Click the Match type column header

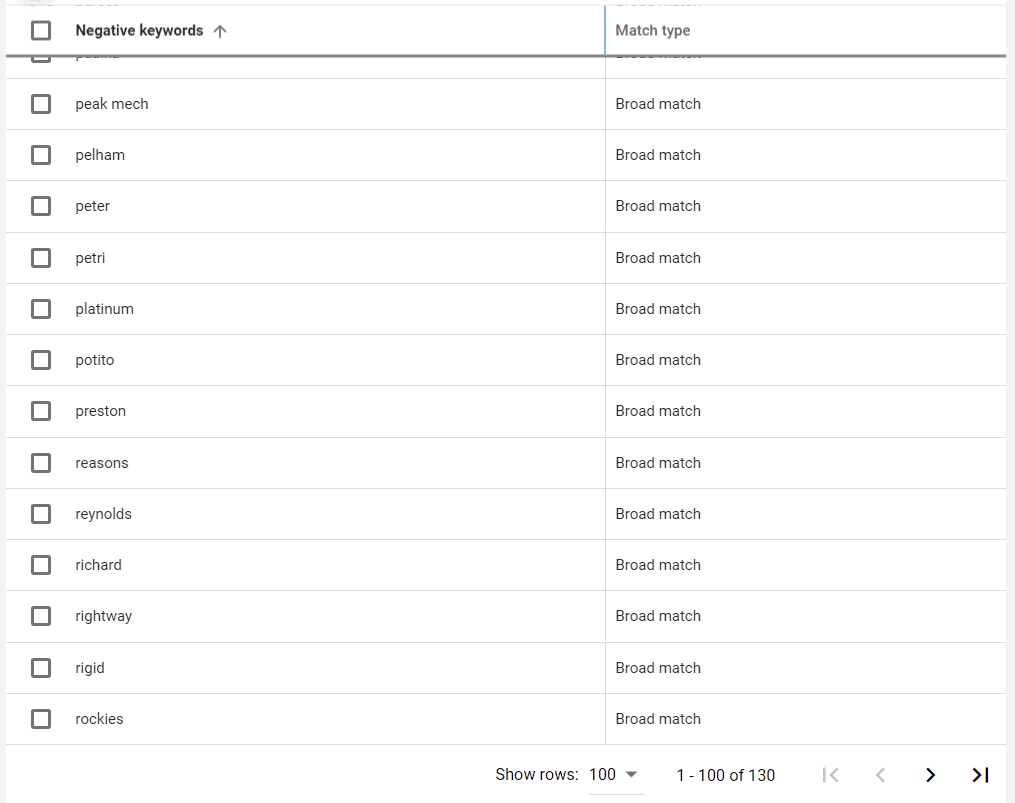(653, 31)
